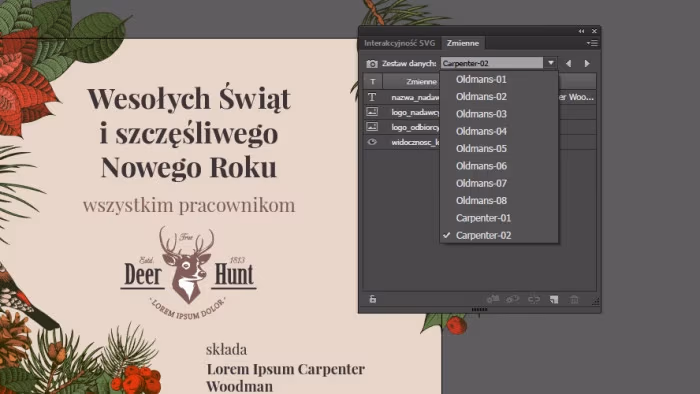This screenshot has width=700, height=394.
Task: Go to the previous data set arrow
Action: (x=568, y=63)
